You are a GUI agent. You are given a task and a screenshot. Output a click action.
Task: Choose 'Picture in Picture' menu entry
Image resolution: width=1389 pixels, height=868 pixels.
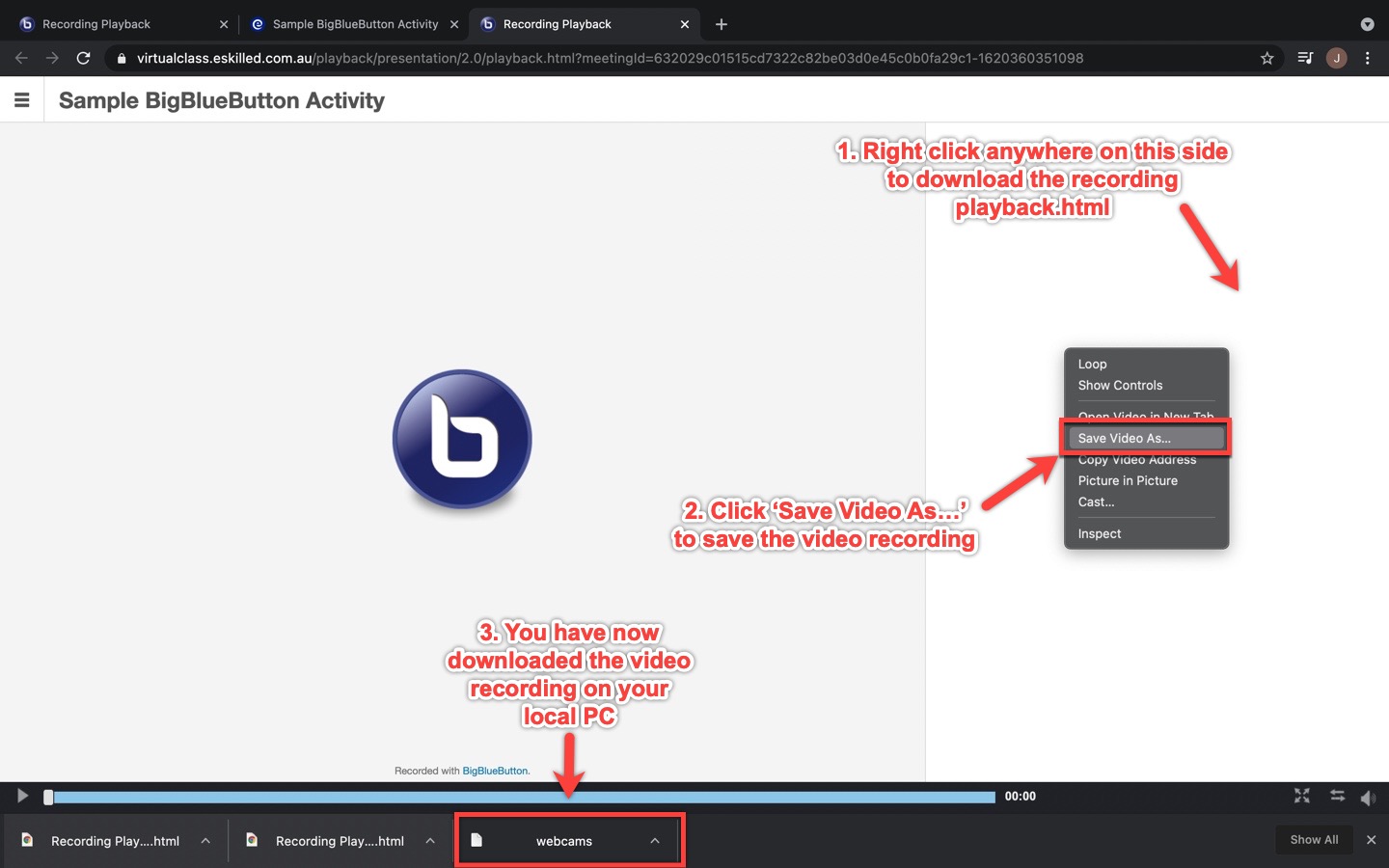[1127, 480]
